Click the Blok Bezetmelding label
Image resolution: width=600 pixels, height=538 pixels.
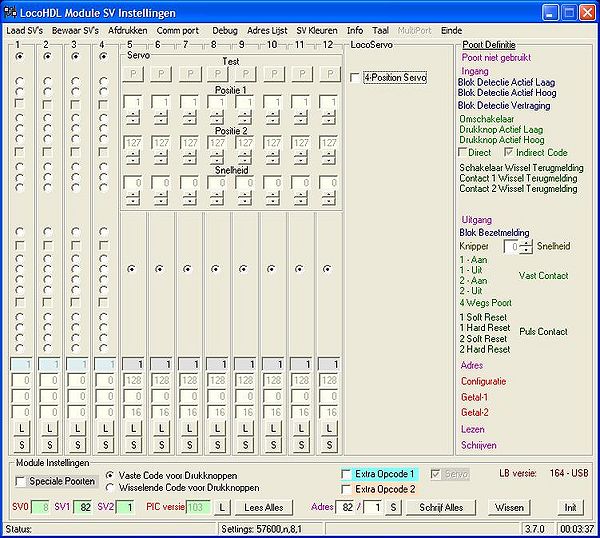click(x=494, y=233)
